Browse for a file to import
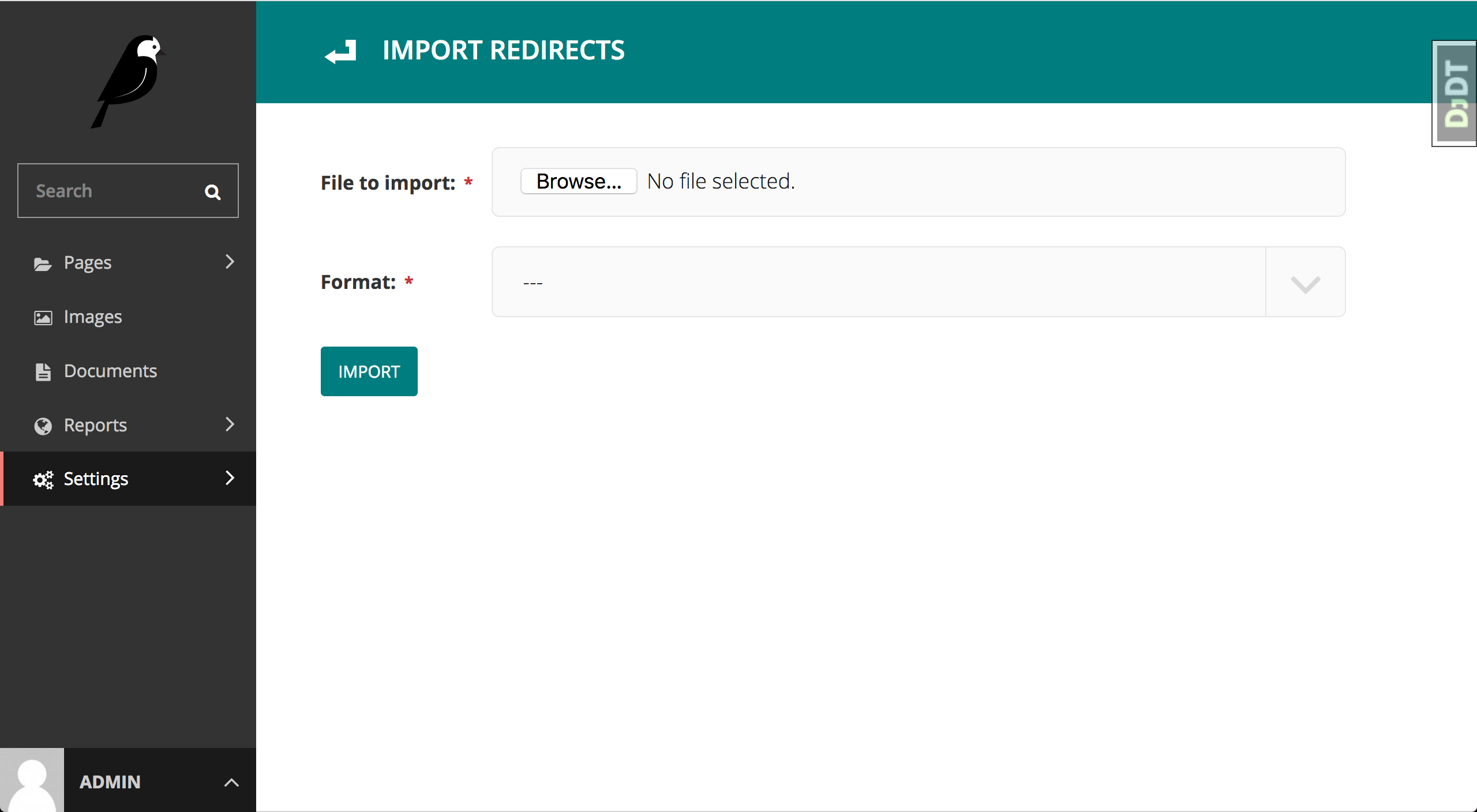The height and width of the screenshot is (812, 1477). (x=577, y=181)
